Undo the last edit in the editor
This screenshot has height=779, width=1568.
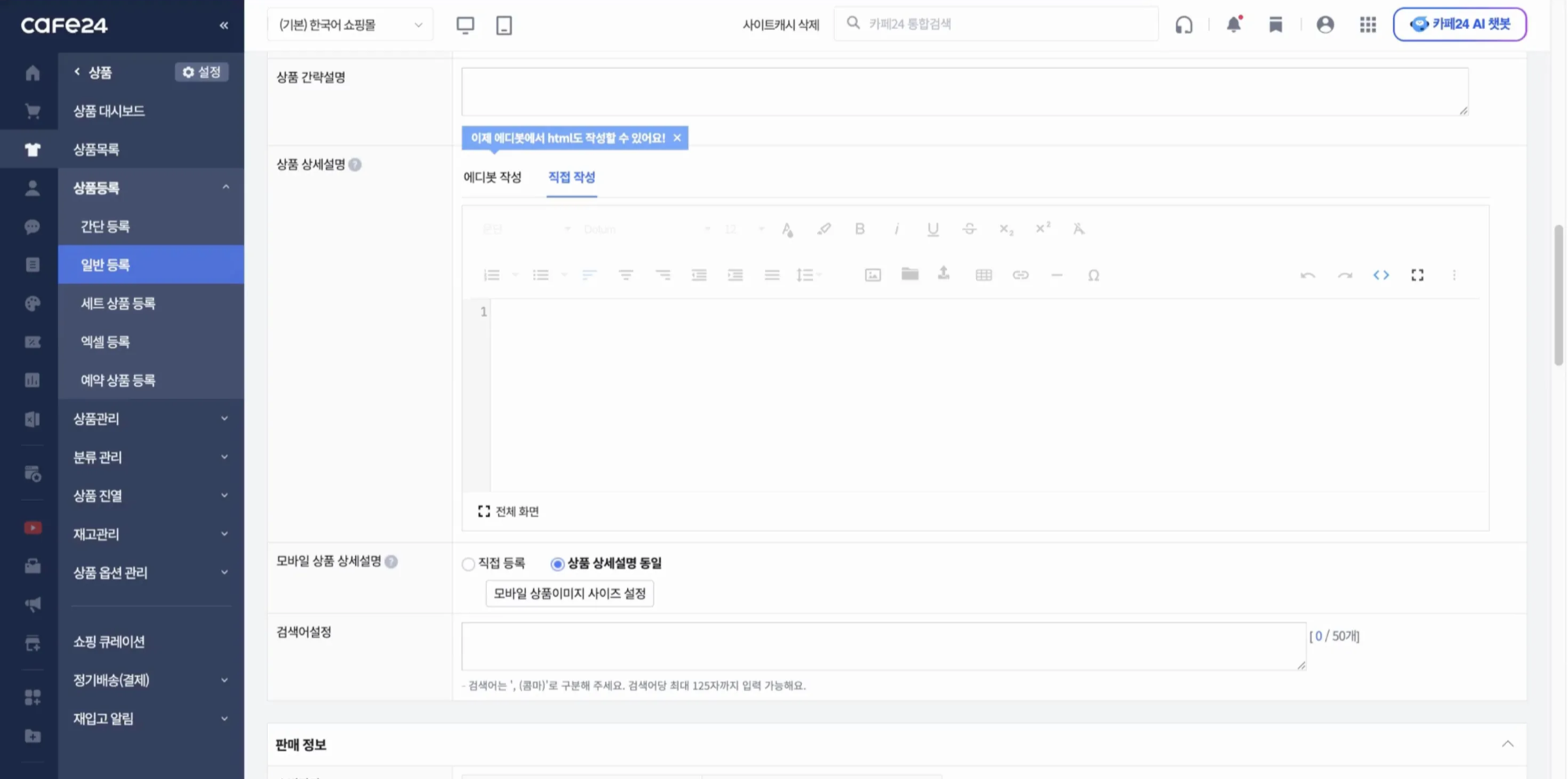tap(1307, 275)
